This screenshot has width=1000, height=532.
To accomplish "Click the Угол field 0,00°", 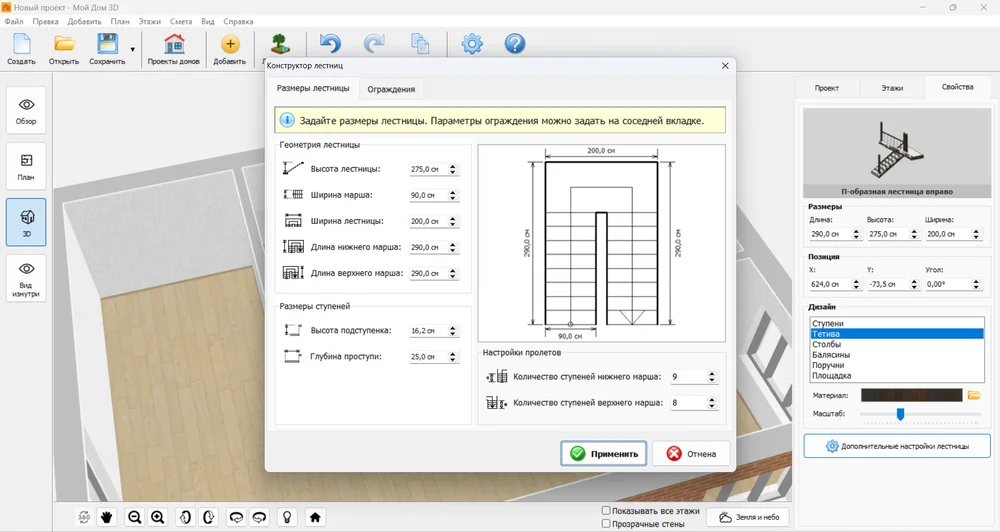I will [x=948, y=284].
